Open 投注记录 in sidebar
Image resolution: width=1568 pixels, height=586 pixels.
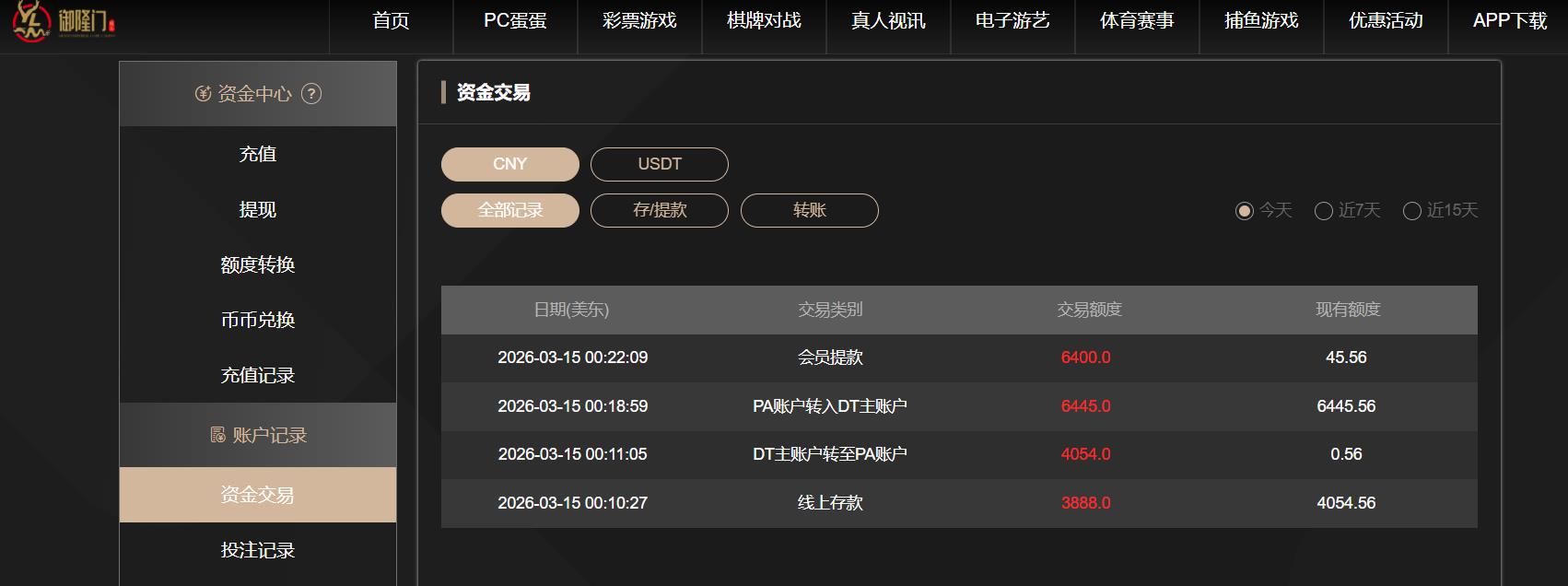tap(258, 550)
